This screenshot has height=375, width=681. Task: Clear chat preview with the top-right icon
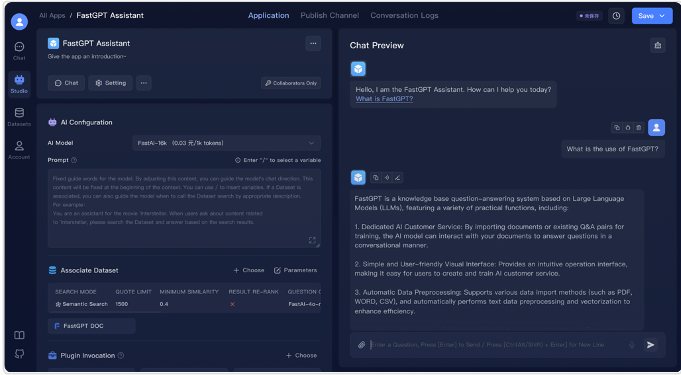(658, 45)
